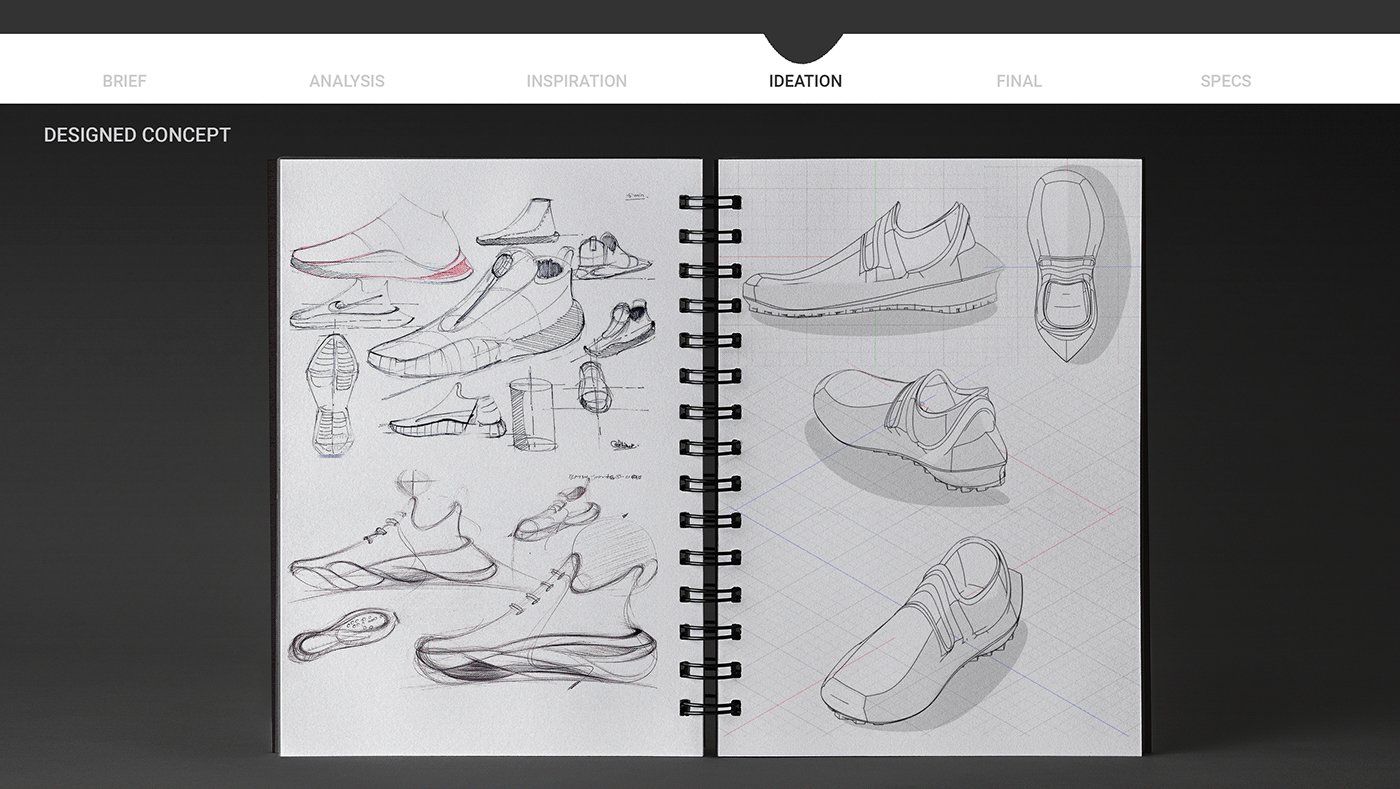Open the right notebook isometric grid page
Screen dimensions: 1400x789
[930, 456]
